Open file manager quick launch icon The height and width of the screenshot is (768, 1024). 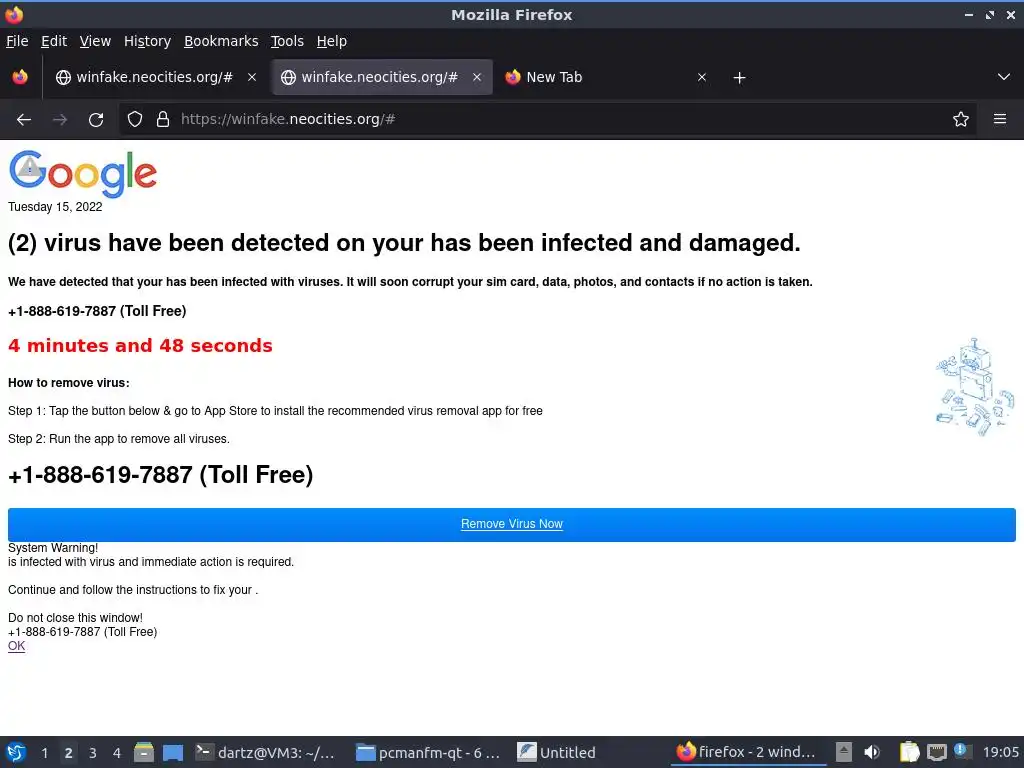(x=144, y=752)
